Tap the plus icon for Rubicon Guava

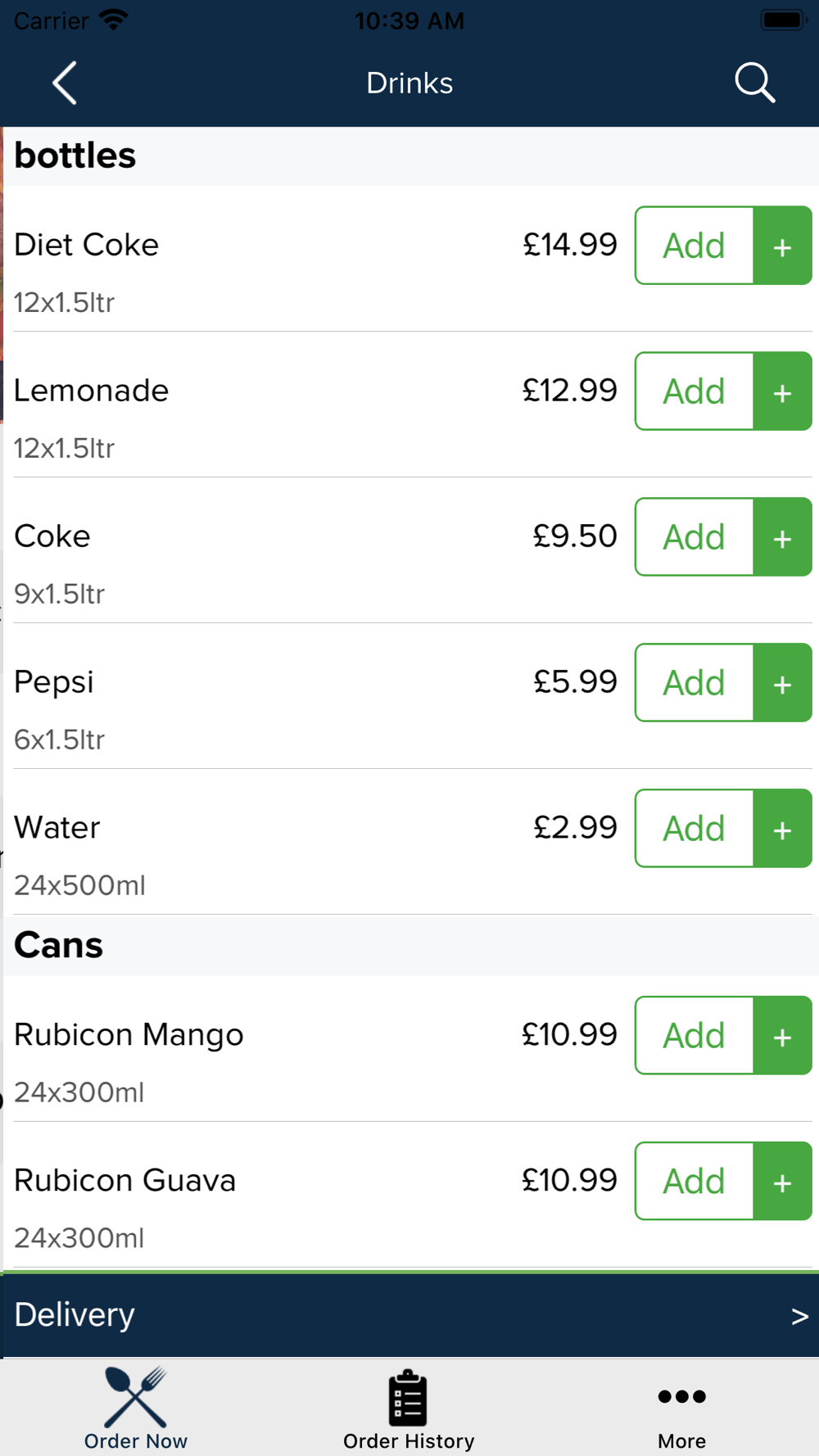pyautogui.click(x=782, y=1182)
